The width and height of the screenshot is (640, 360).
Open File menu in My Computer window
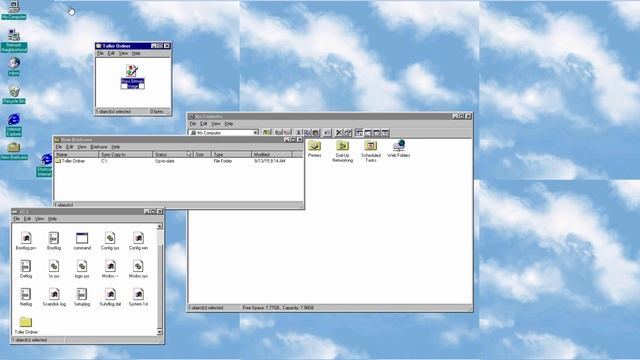pos(193,124)
